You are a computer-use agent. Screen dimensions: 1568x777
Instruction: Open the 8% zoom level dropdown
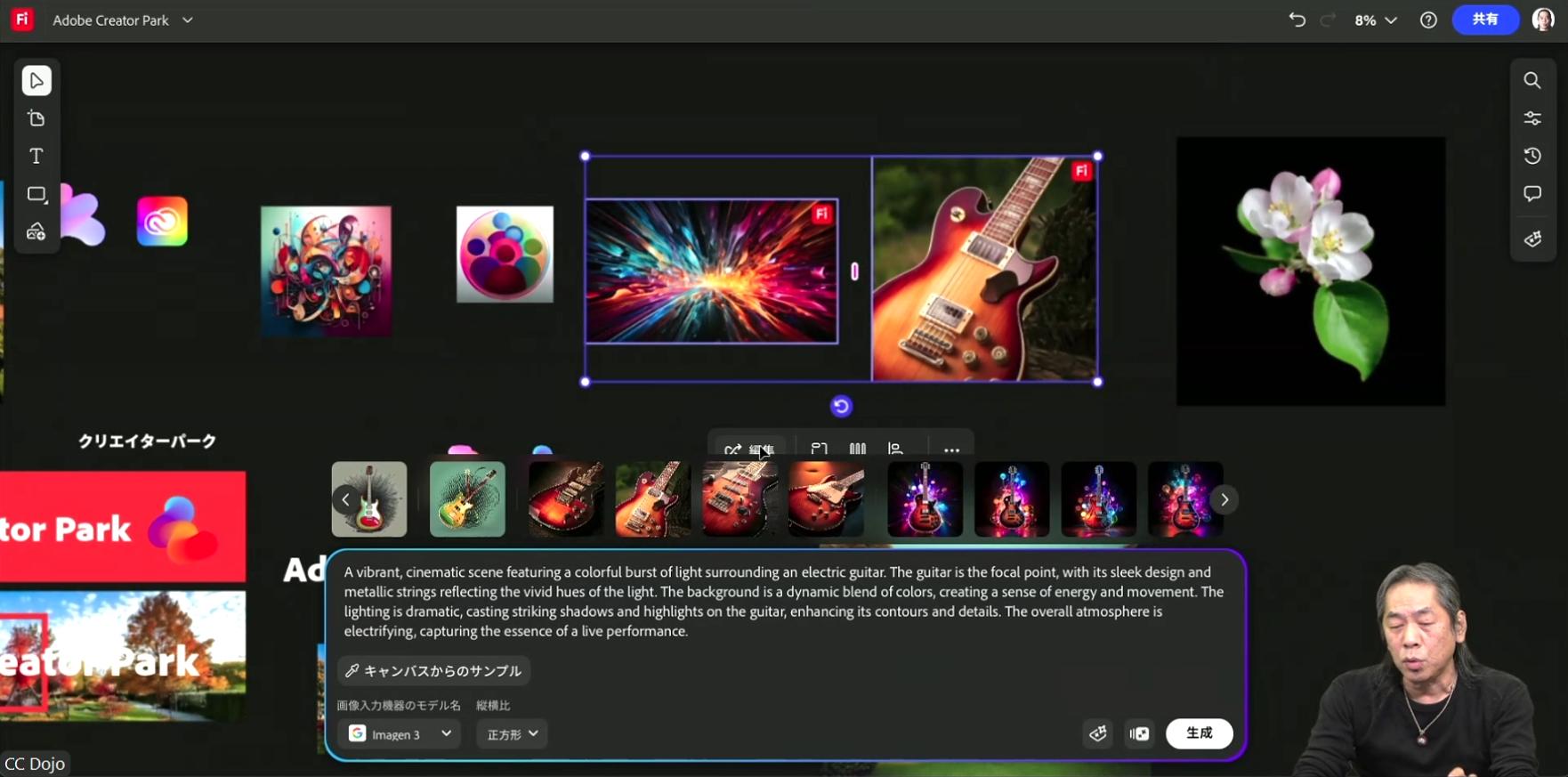click(x=1376, y=20)
